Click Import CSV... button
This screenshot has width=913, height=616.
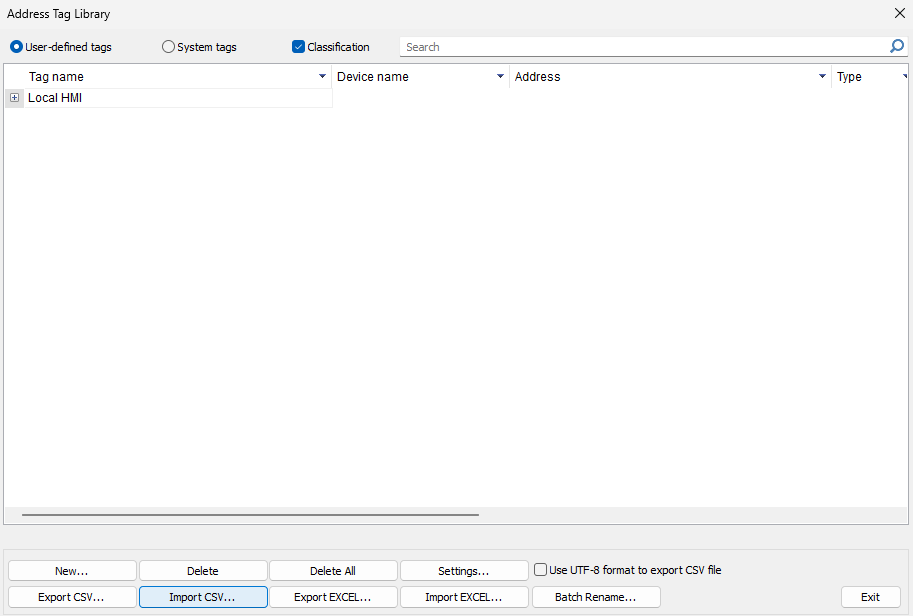coord(203,597)
